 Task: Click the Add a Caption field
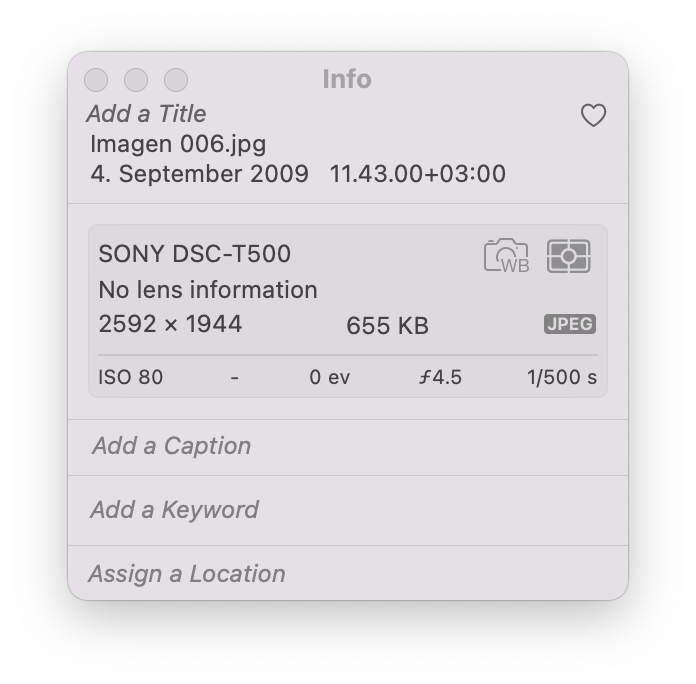(x=171, y=446)
